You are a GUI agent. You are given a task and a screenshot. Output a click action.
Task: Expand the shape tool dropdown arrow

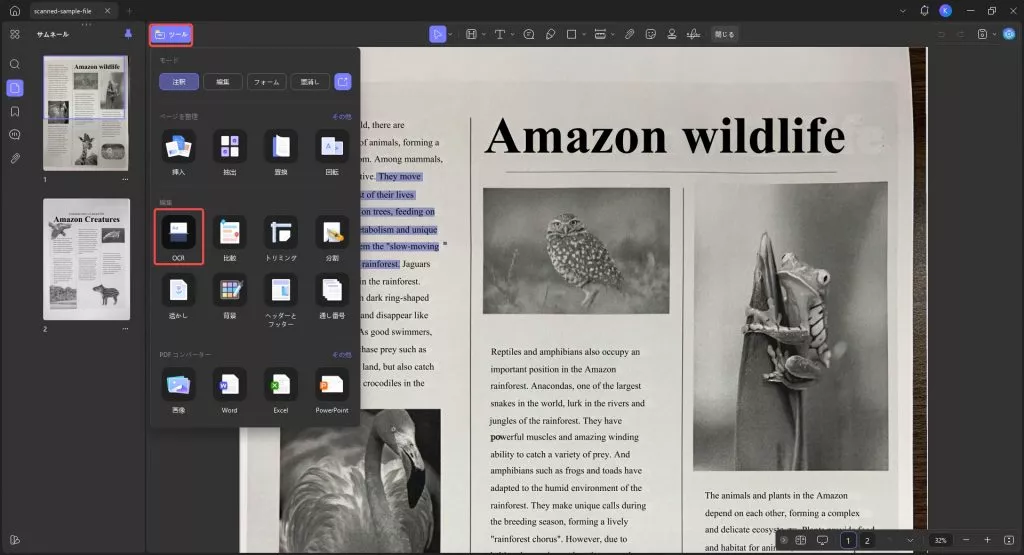click(584, 34)
